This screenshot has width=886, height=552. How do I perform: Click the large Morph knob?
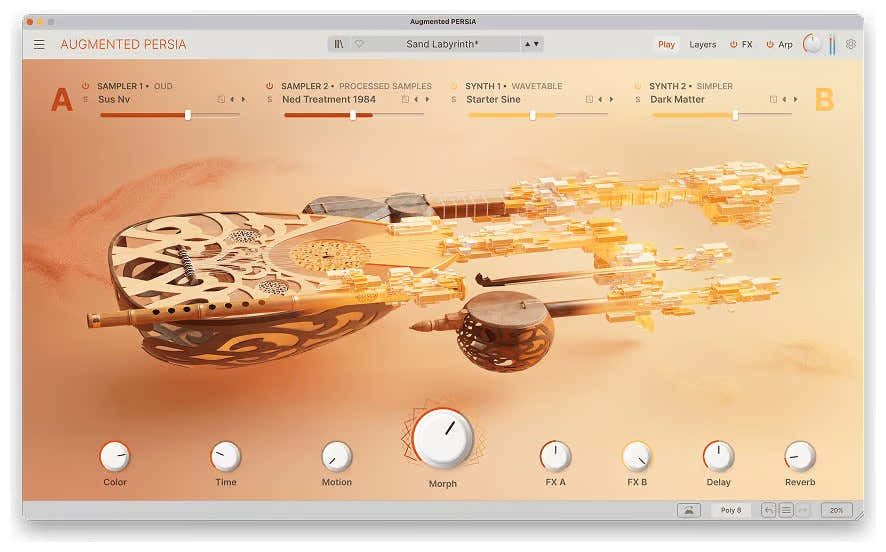click(442, 438)
